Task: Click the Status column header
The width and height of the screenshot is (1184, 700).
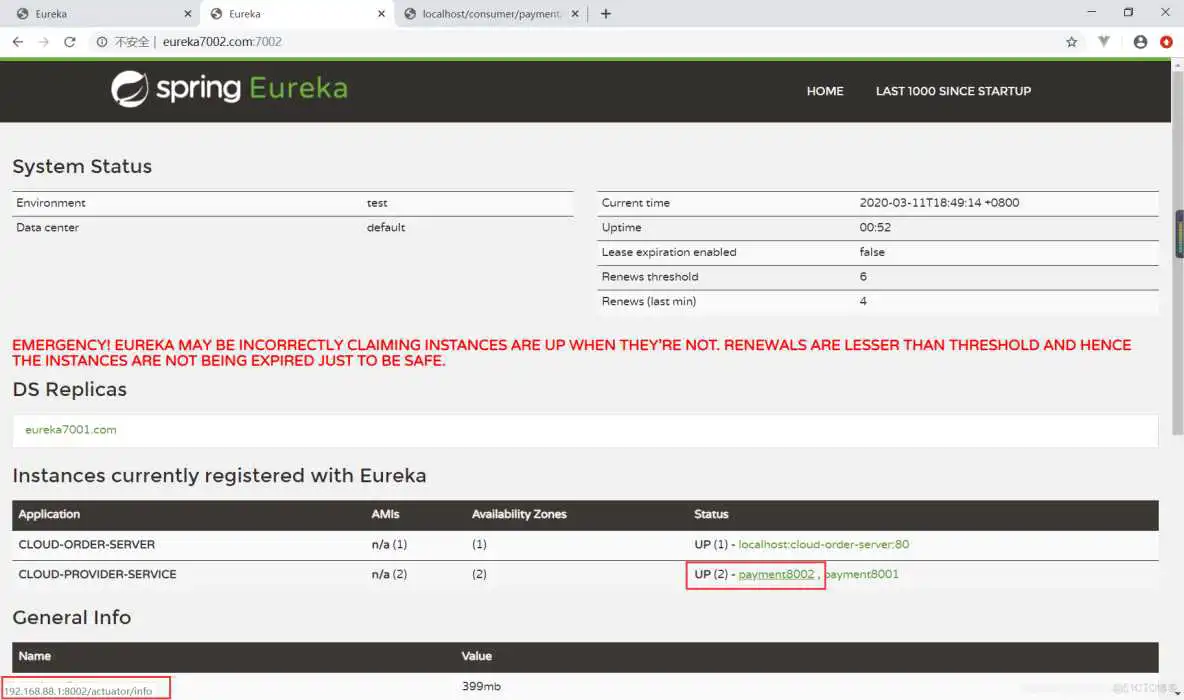Action: 711,514
